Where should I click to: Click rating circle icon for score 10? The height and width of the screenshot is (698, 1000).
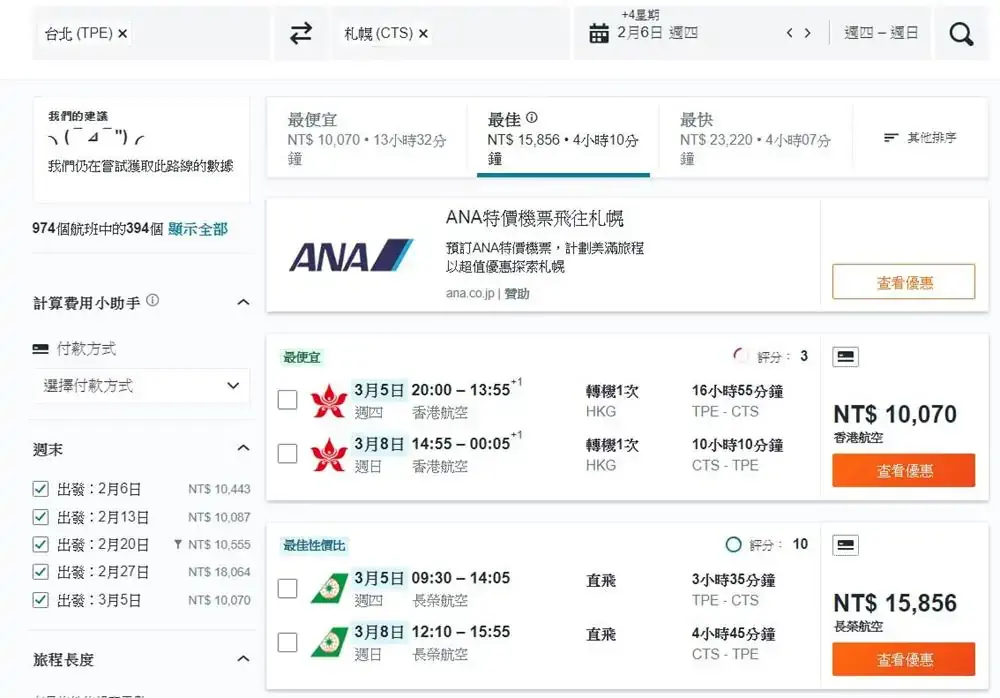click(x=733, y=544)
